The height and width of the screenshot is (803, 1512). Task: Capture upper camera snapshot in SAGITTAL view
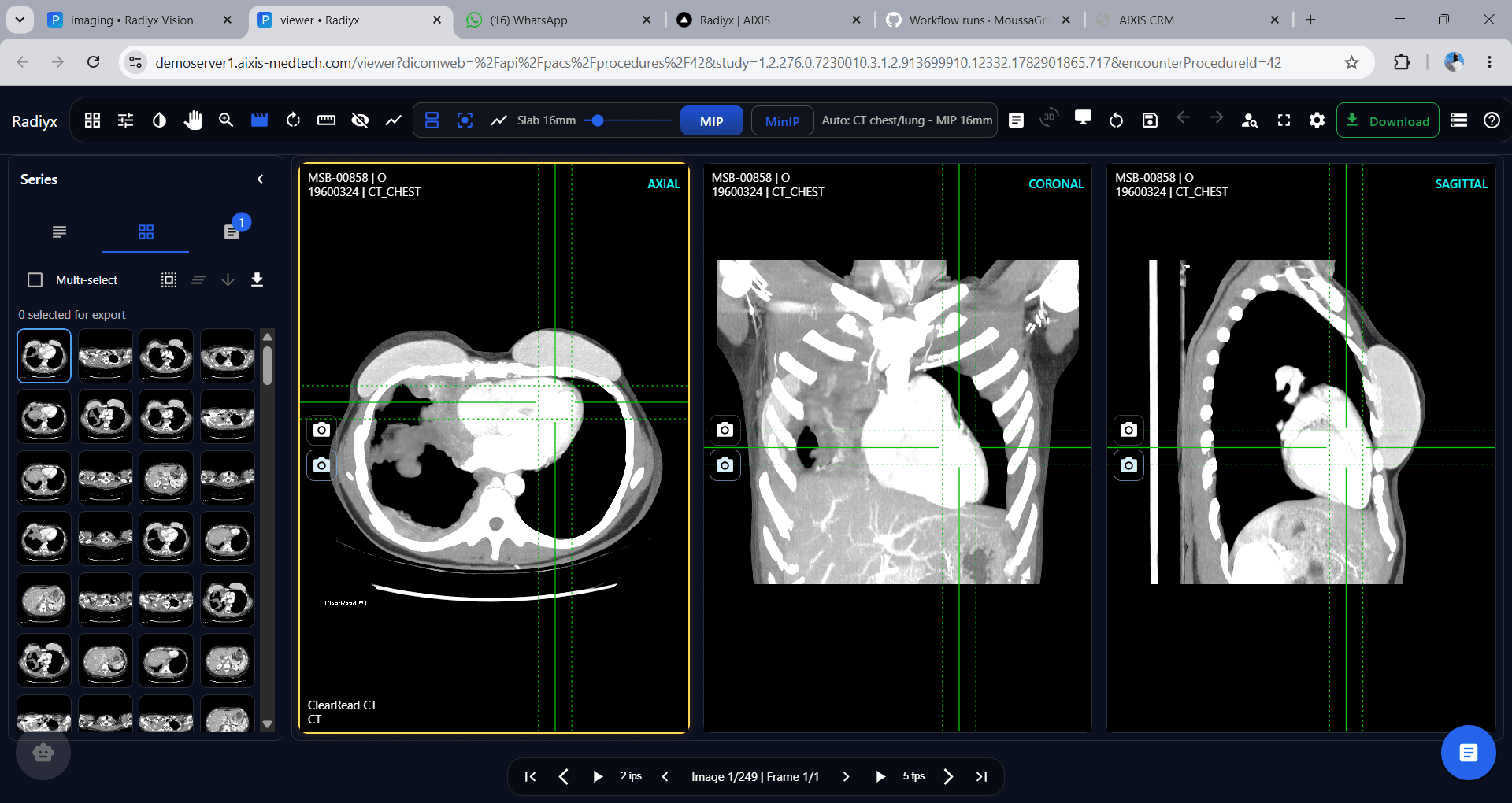coord(1128,430)
